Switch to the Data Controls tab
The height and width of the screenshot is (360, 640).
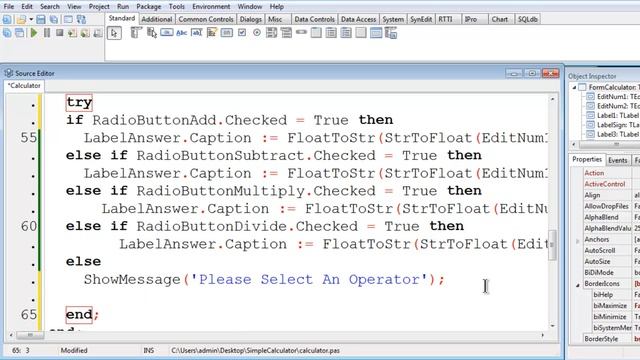(314, 19)
